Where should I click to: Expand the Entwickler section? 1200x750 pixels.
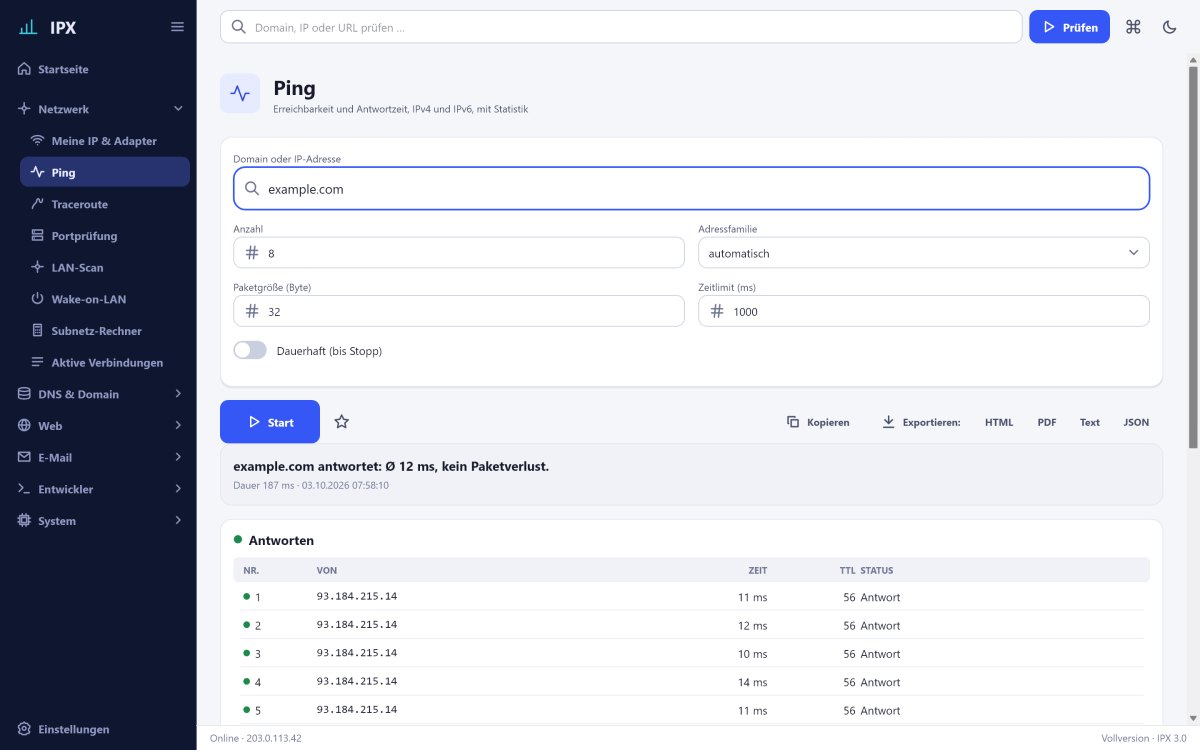tap(98, 489)
